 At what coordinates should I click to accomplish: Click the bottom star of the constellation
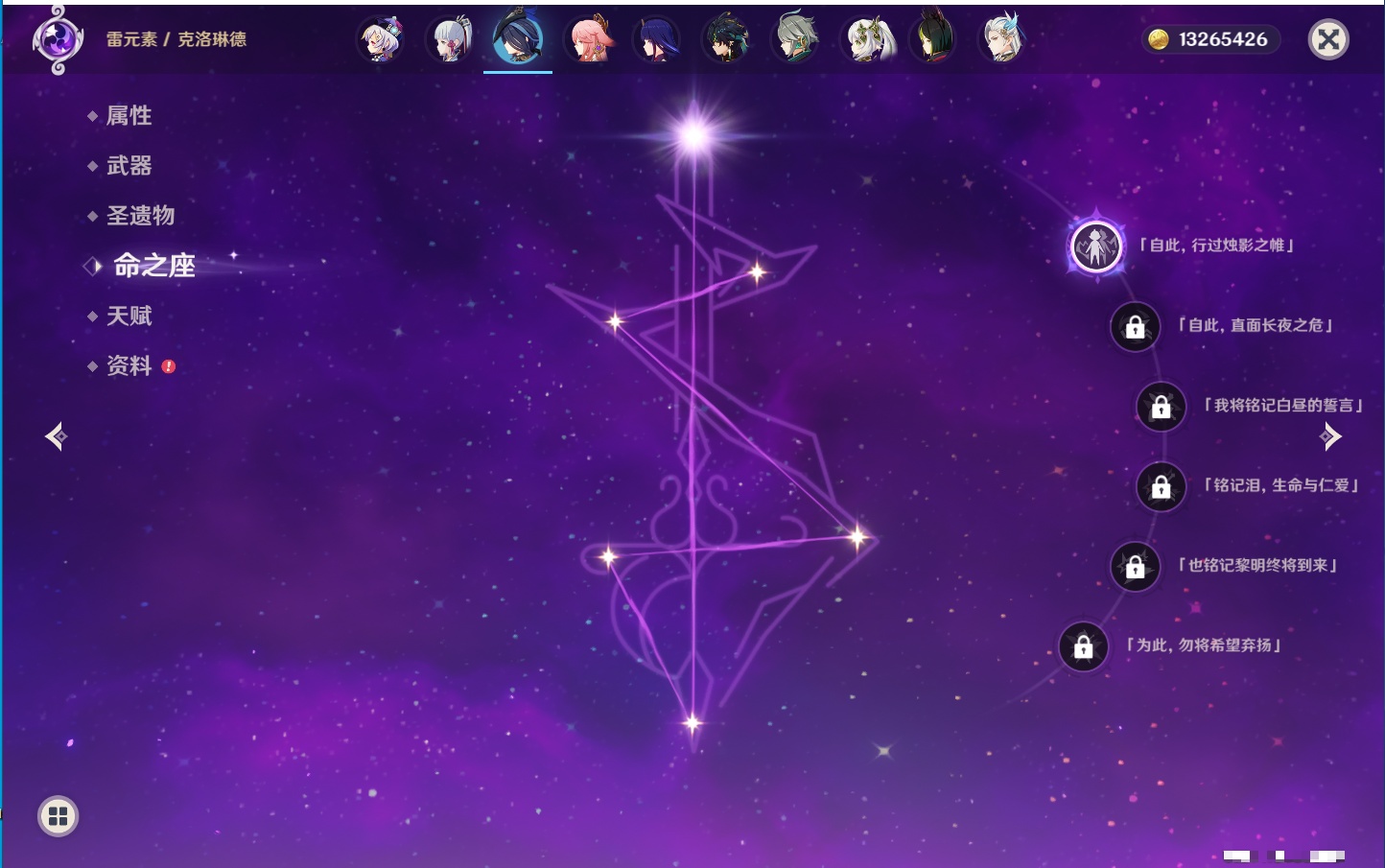click(692, 723)
